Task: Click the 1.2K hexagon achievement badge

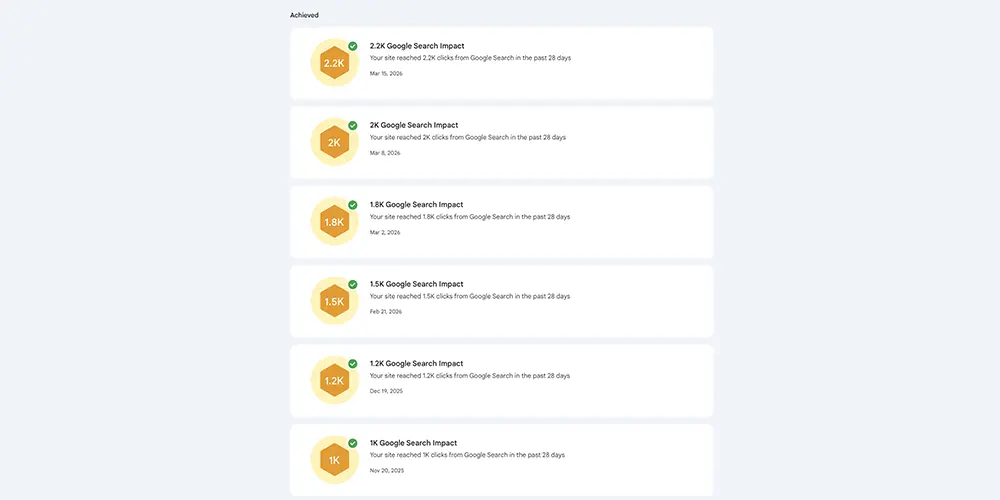Action: tap(334, 381)
